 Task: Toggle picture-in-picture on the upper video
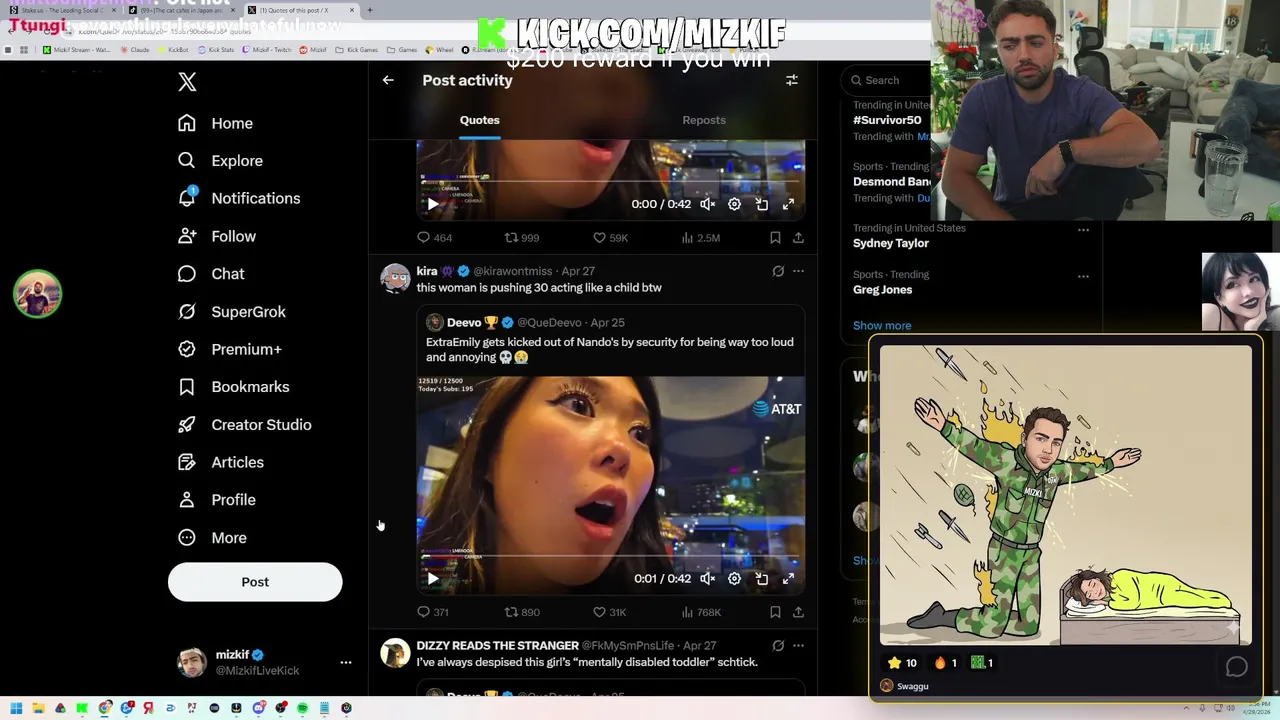click(761, 204)
